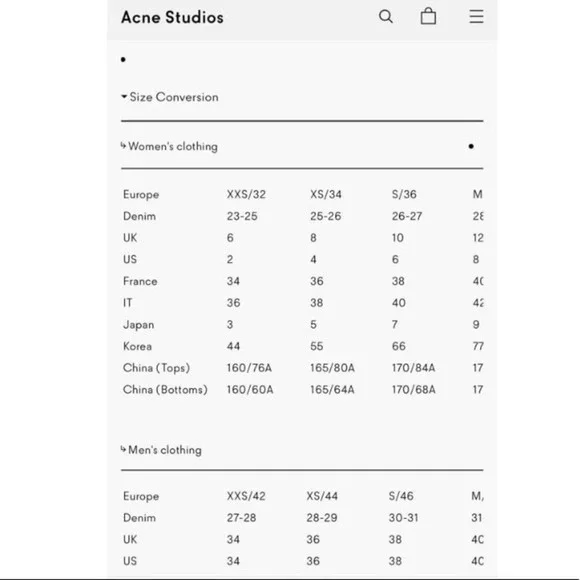
Task: Select the XXS/32 women's Europe size cell
Action: pos(246,195)
